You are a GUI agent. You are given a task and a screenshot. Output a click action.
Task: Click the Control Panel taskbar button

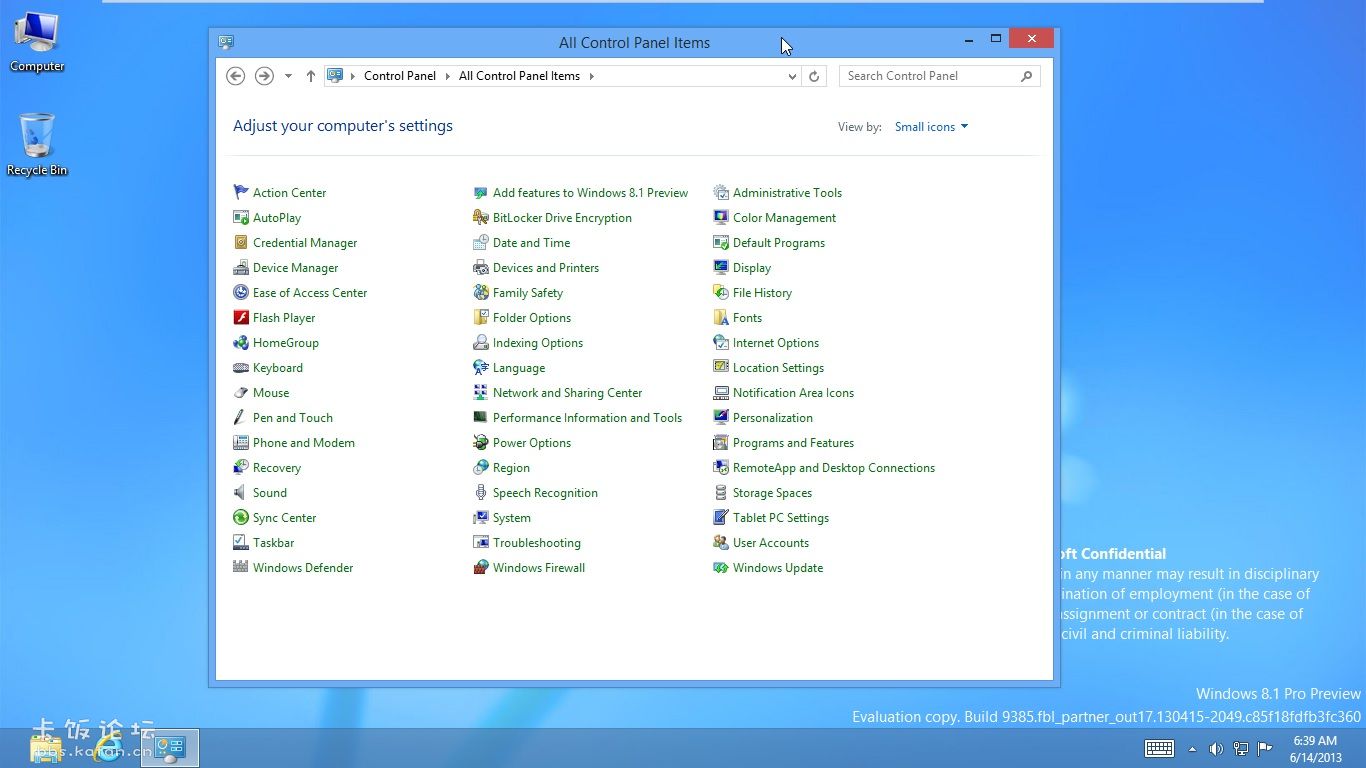click(x=170, y=748)
